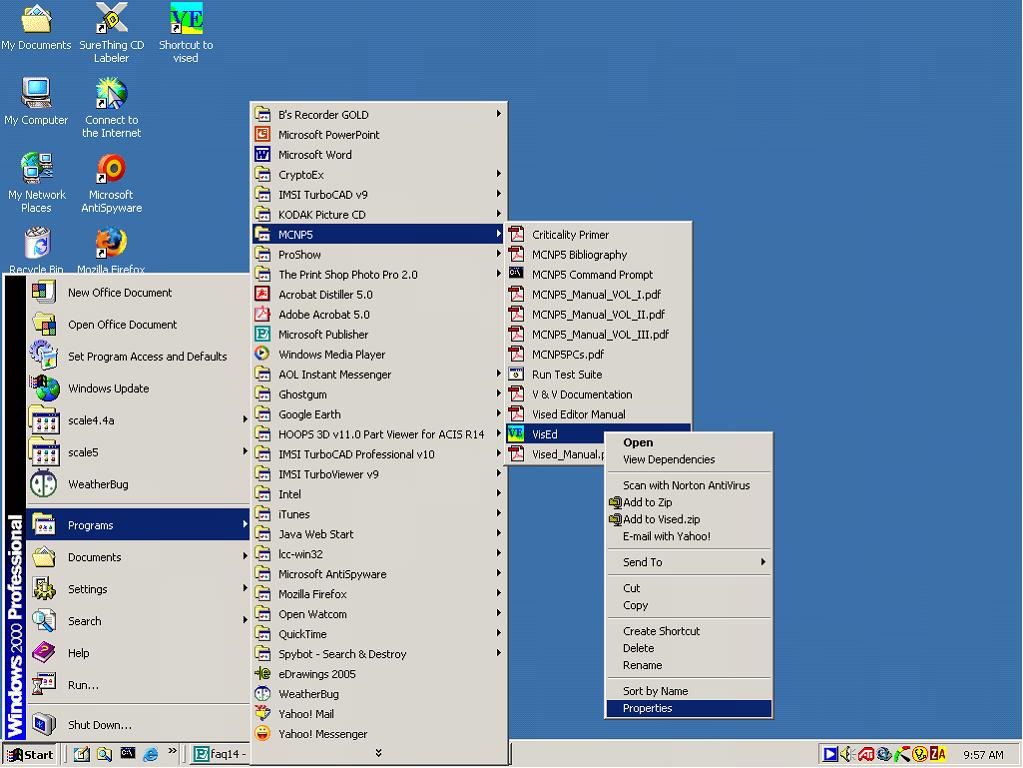The height and width of the screenshot is (768, 1023).
Task: Expand the Send To submenu arrow
Action: pyautogui.click(x=763, y=562)
